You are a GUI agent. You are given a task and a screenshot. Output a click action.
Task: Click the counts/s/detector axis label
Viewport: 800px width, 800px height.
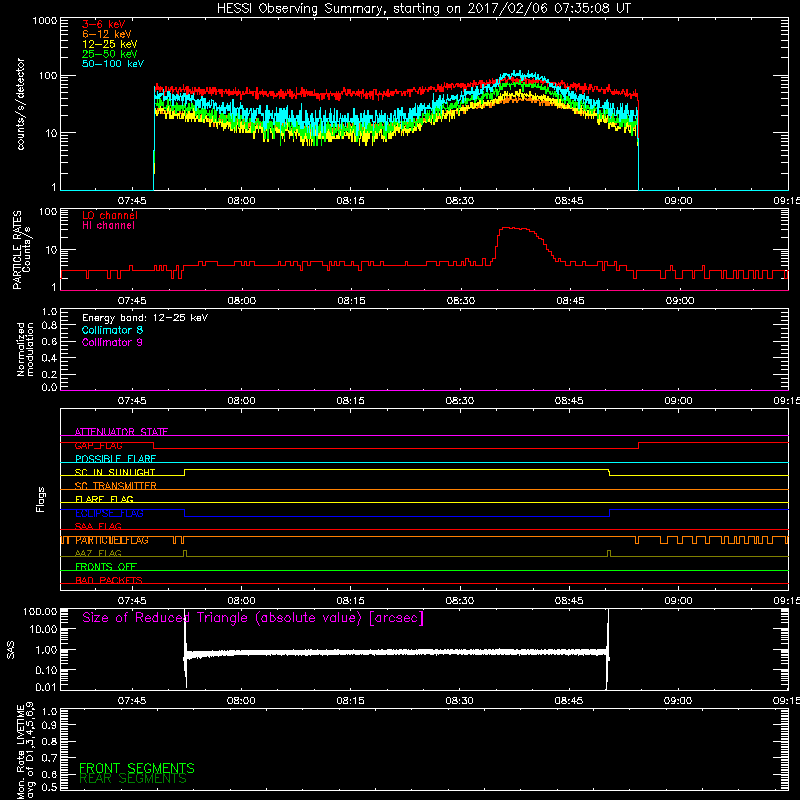tap(20, 104)
